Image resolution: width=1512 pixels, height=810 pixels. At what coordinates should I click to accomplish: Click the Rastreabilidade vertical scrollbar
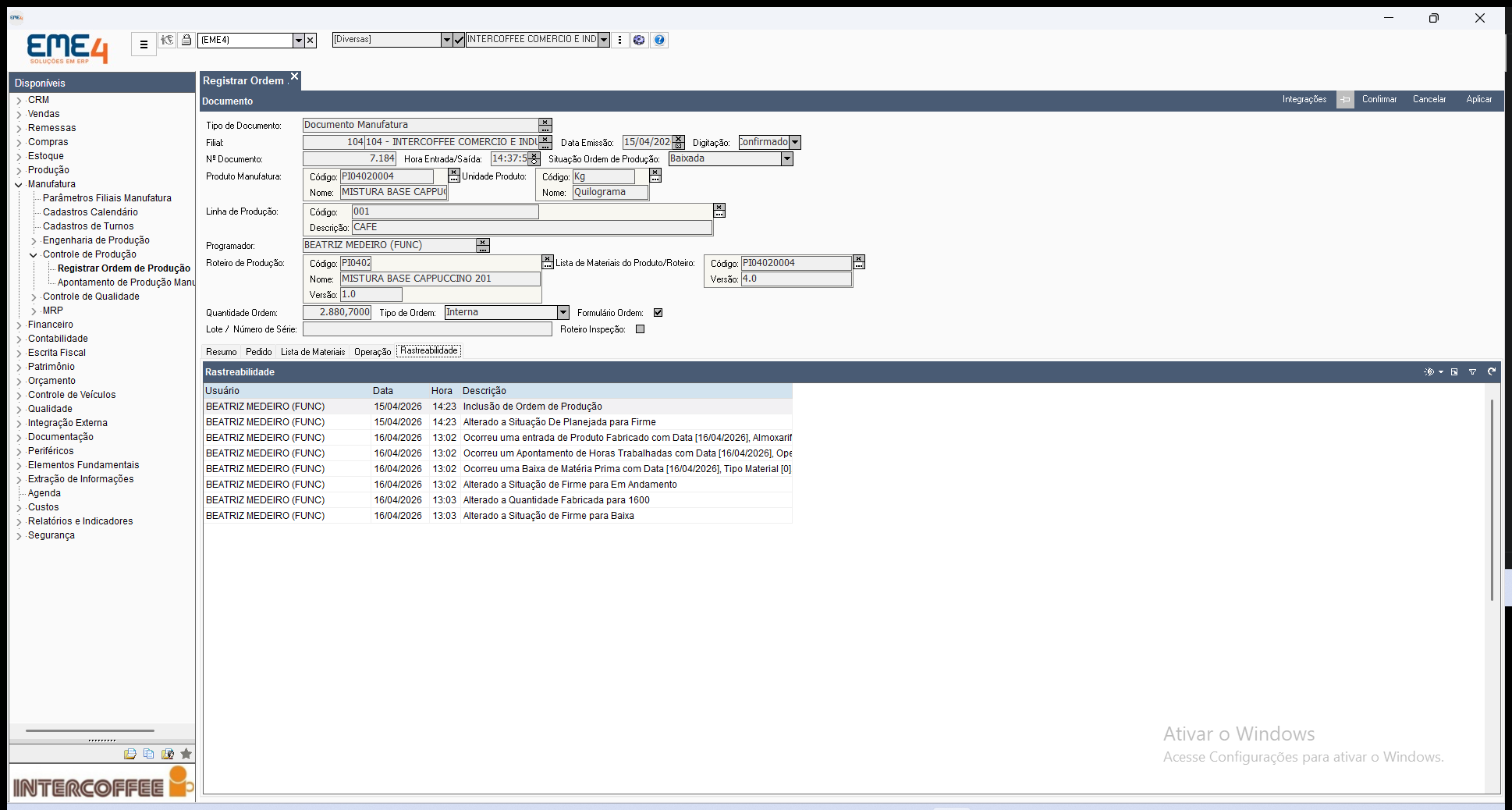[x=1492, y=499]
